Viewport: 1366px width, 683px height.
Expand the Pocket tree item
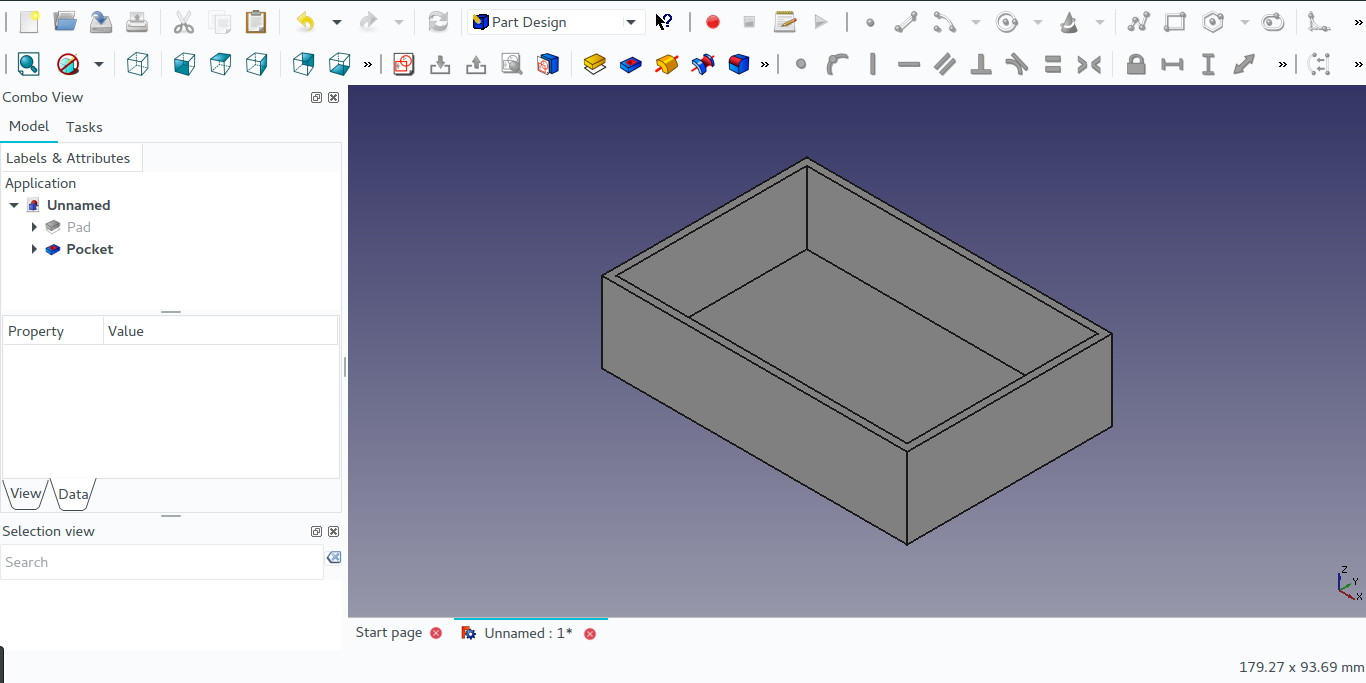coord(34,249)
